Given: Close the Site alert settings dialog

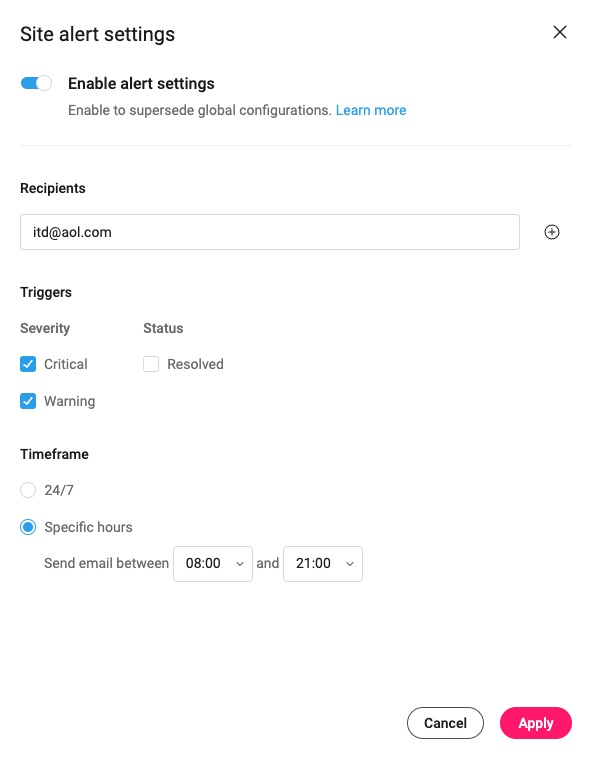Looking at the screenshot, I should (560, 32).
